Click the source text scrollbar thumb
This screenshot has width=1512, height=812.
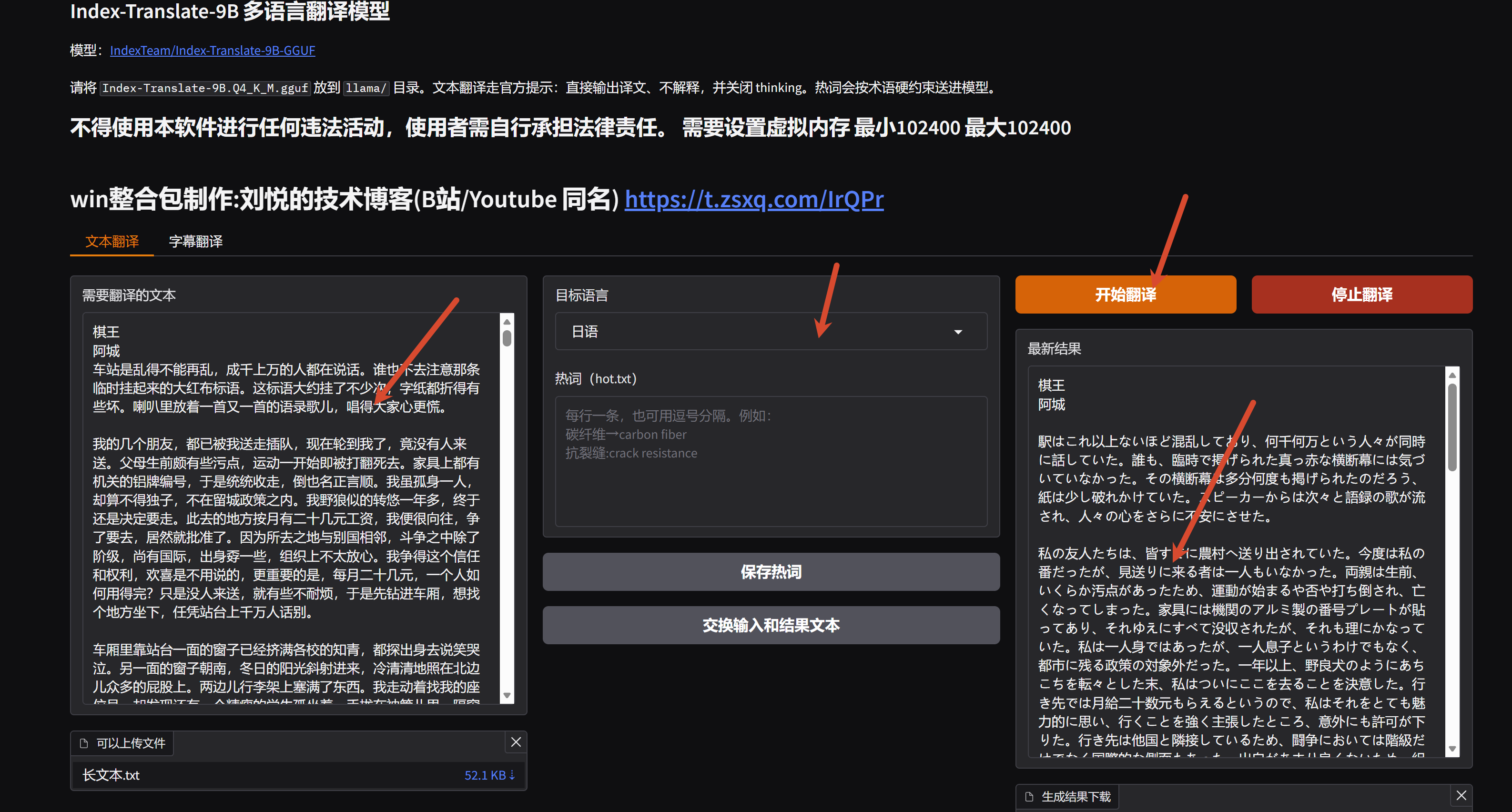[507, 337]
